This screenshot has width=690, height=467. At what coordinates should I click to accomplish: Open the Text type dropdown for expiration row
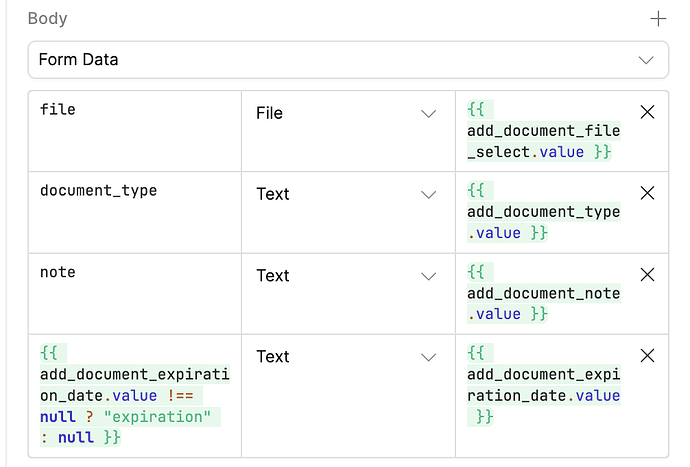coord(347,357)
